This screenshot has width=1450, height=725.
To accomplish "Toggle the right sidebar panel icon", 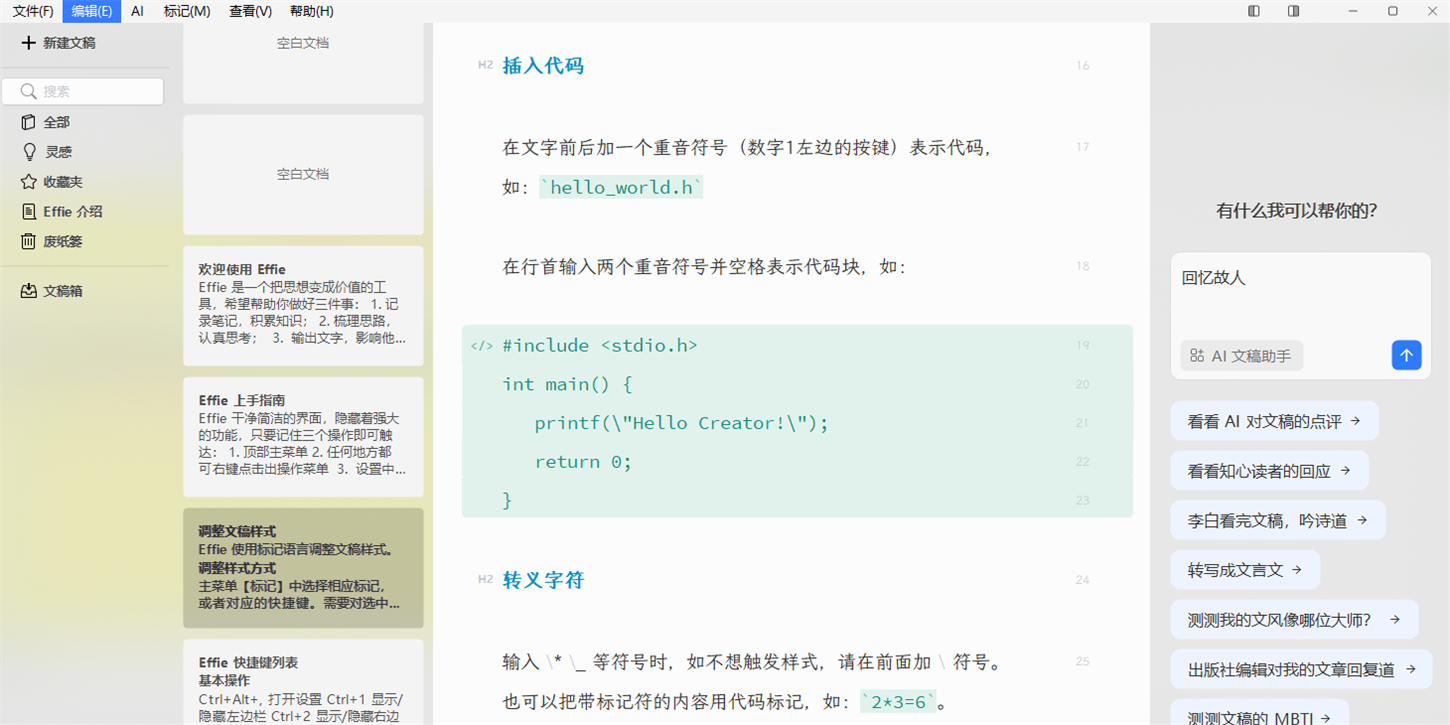I will [x=1291, y=9].
